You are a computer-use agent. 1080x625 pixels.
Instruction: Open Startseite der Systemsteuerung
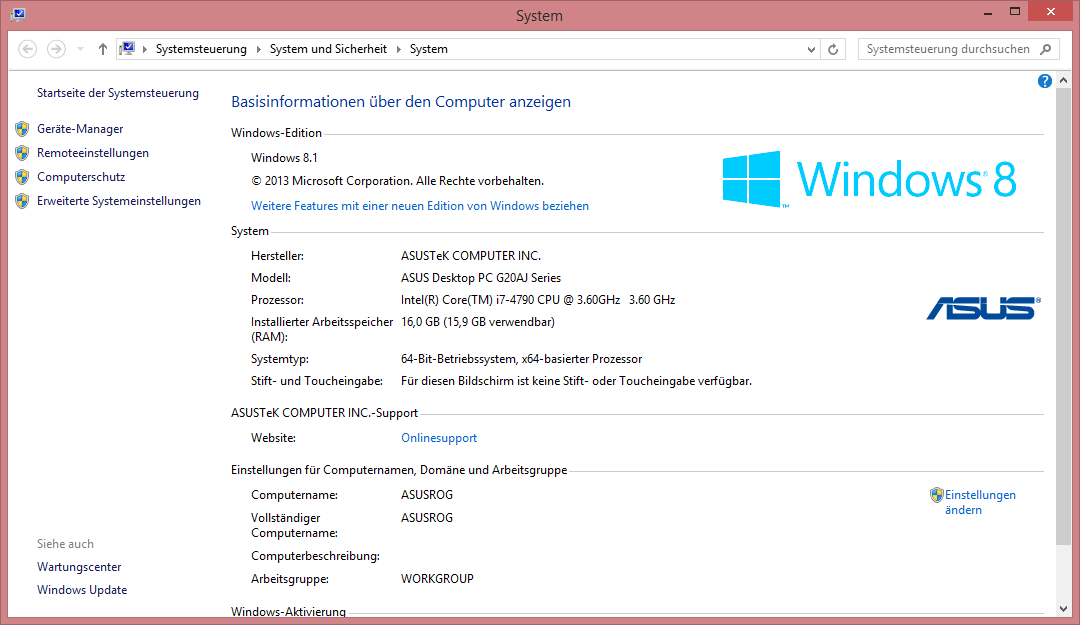[x=118, y=93]
